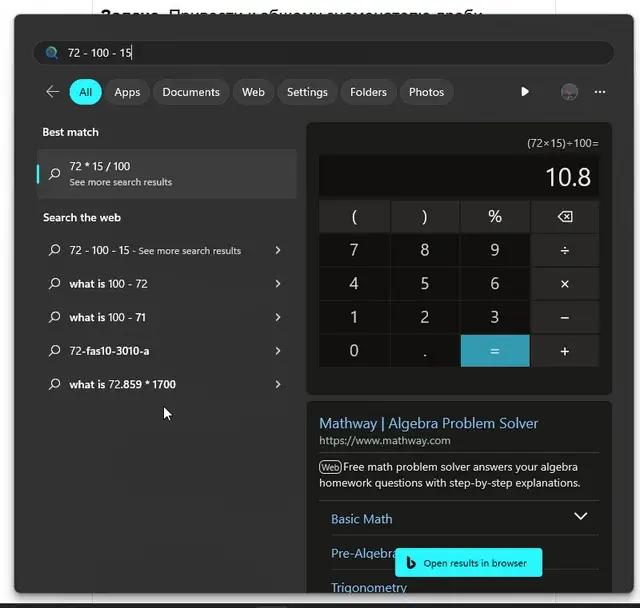The height and width of the screenshot is (608, 640).
Task: Switch to the Photos filter tab
Action: [x=426, y=92]
